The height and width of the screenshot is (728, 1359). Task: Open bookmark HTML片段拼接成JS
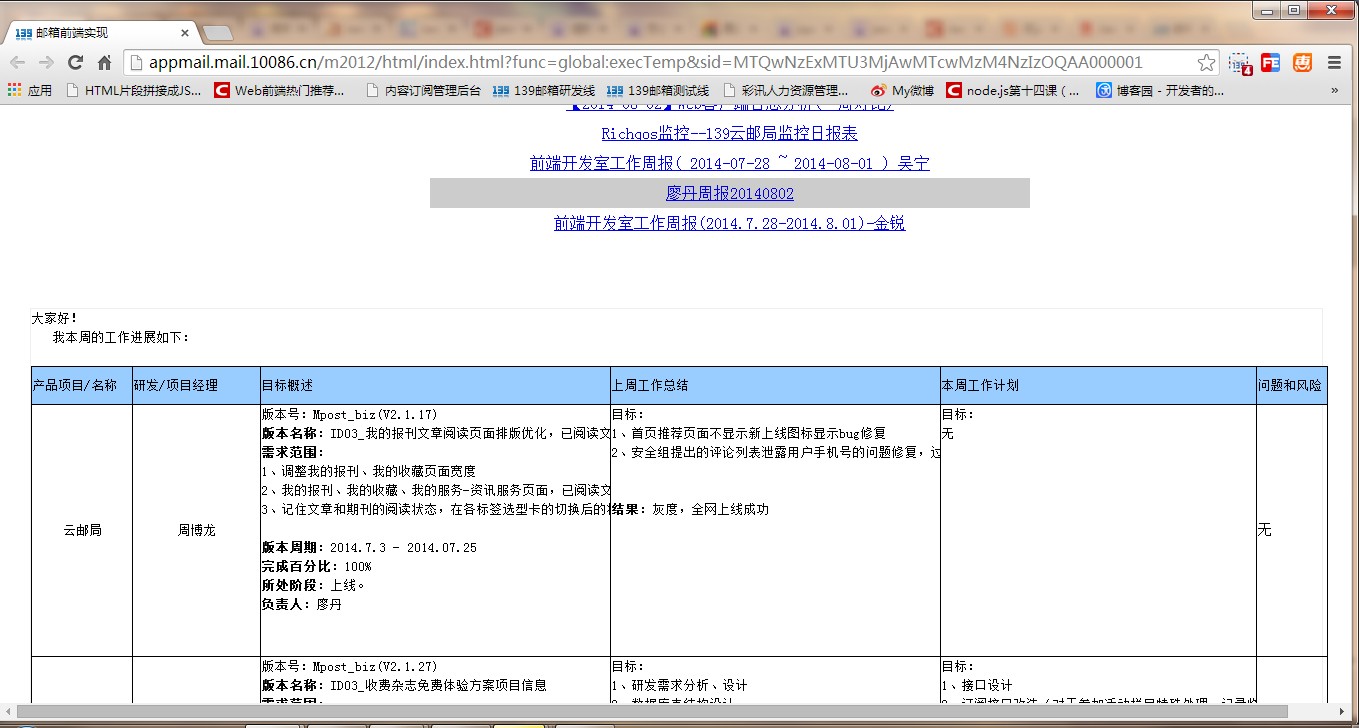[133, 90]
